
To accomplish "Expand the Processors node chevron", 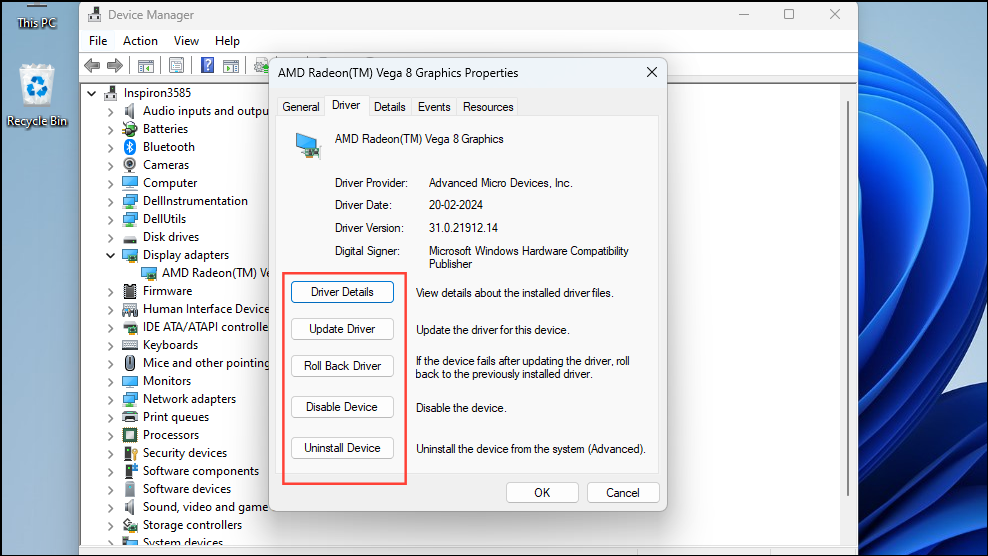I will pyautogui.click(x=110, y=436).
